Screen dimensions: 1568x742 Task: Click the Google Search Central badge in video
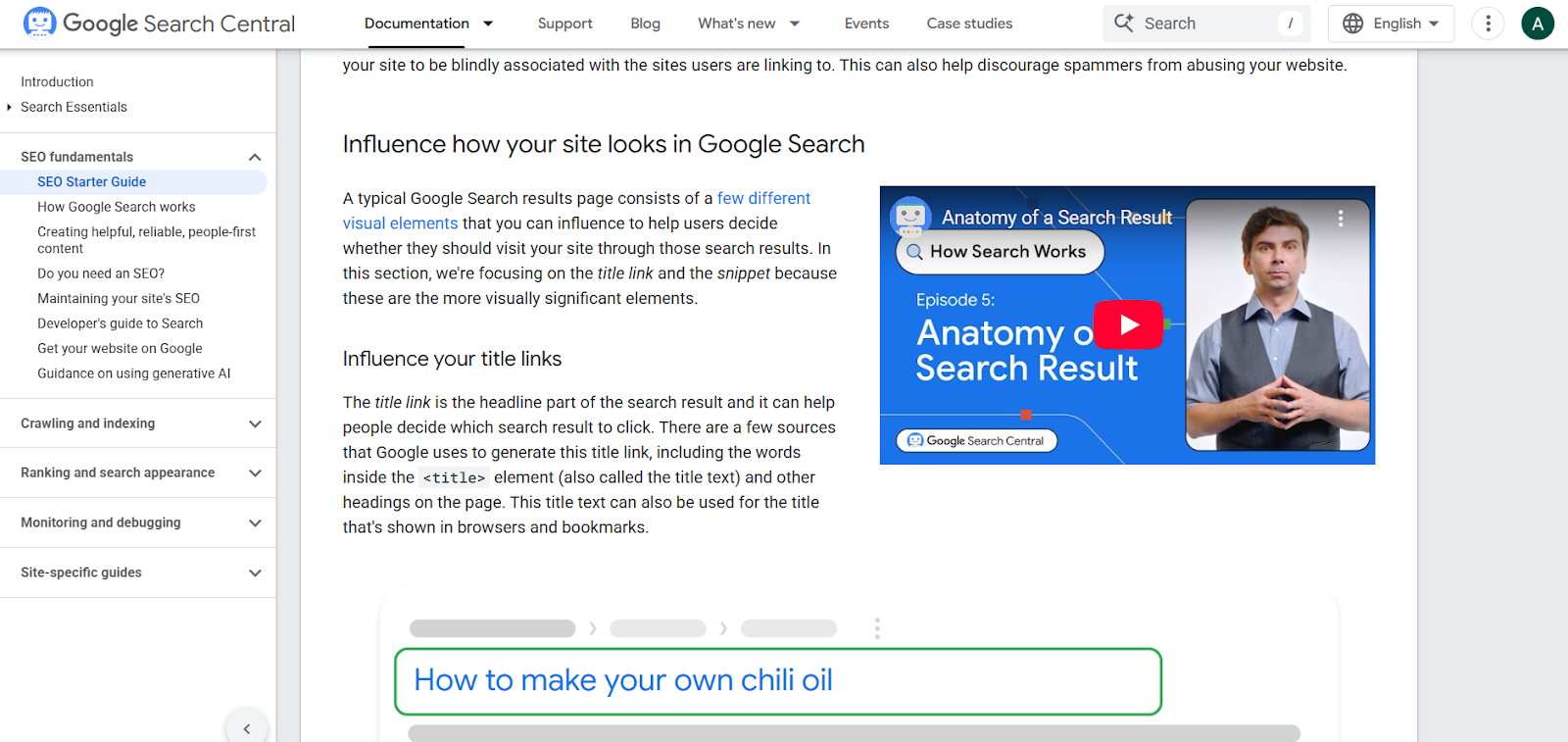(x=977, y=441)
